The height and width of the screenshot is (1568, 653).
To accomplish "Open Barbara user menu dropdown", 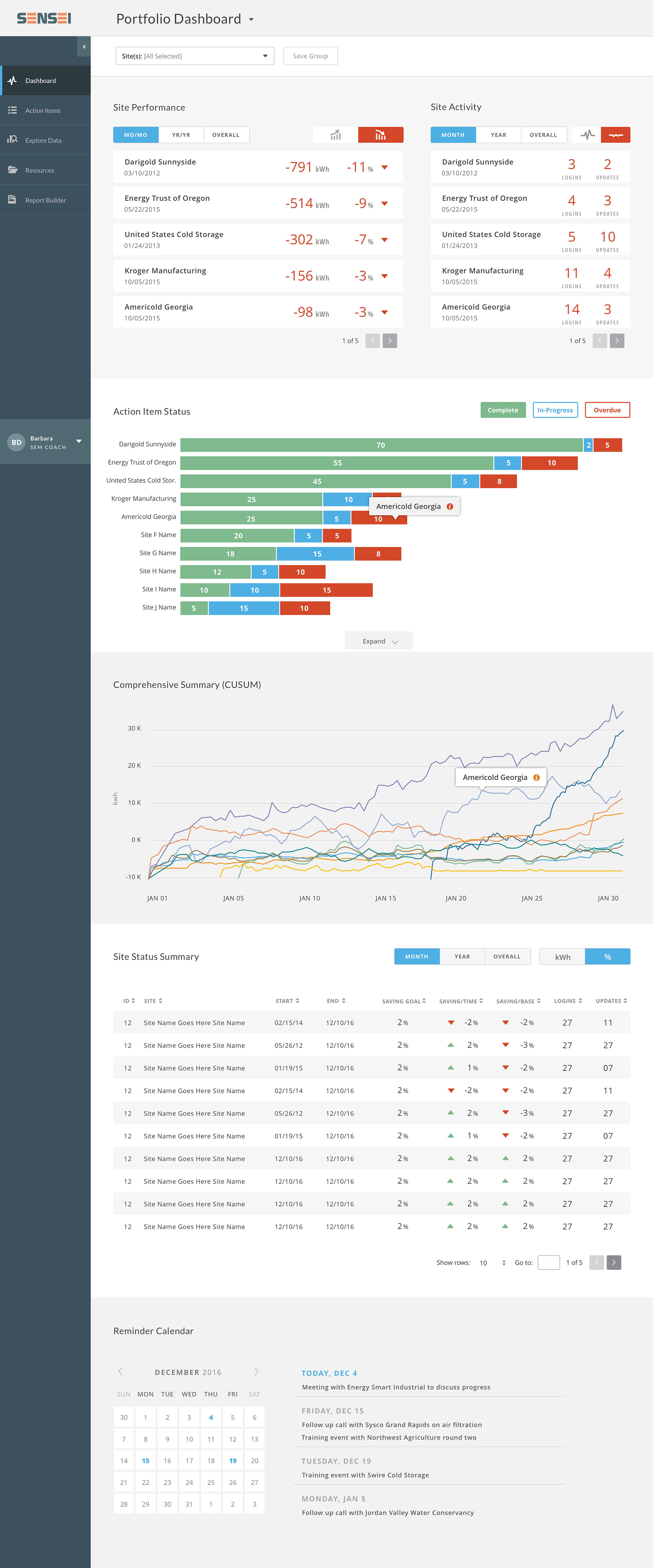I will [79, 441].
